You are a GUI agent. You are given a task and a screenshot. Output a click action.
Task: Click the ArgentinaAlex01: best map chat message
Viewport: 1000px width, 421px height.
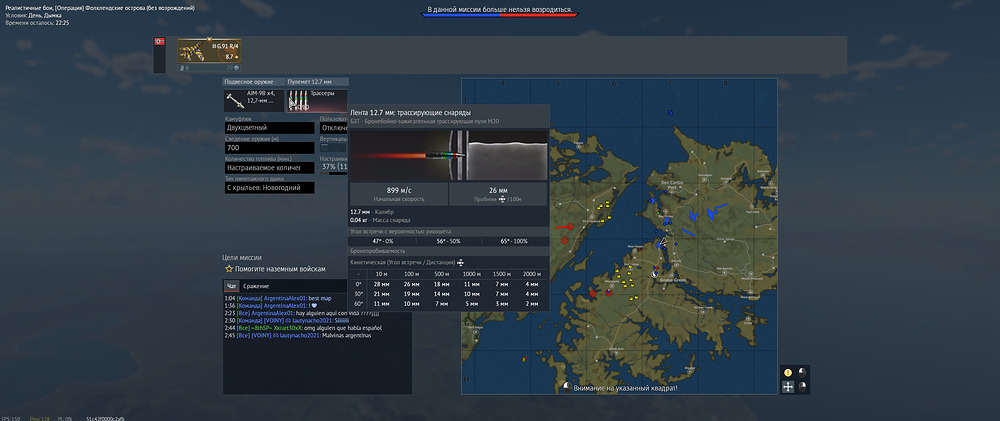(x=278, y=299)
